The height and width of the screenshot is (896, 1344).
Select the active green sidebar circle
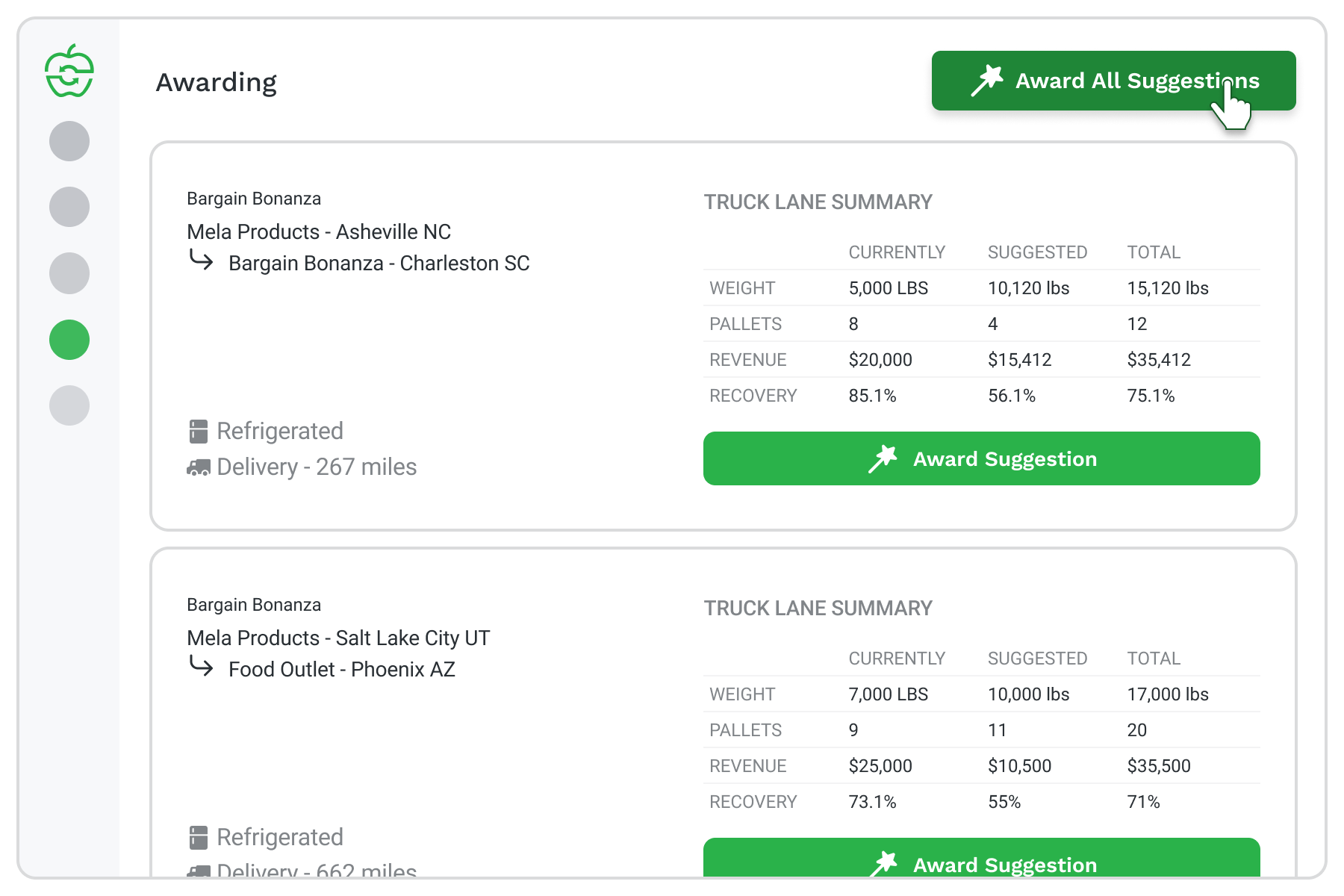(69, 340)
